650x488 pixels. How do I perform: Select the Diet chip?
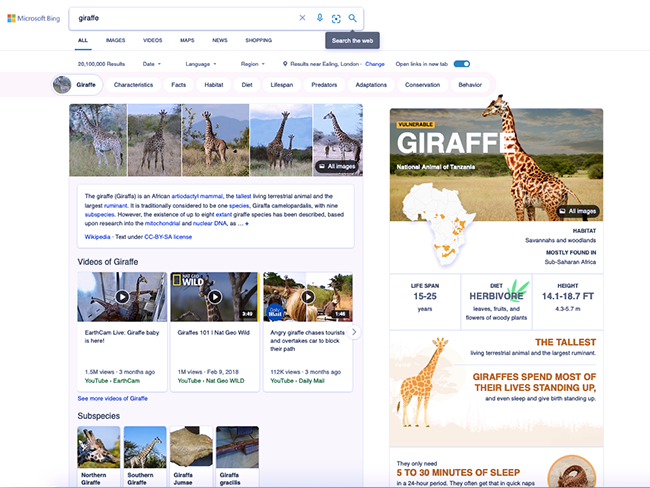247,85
